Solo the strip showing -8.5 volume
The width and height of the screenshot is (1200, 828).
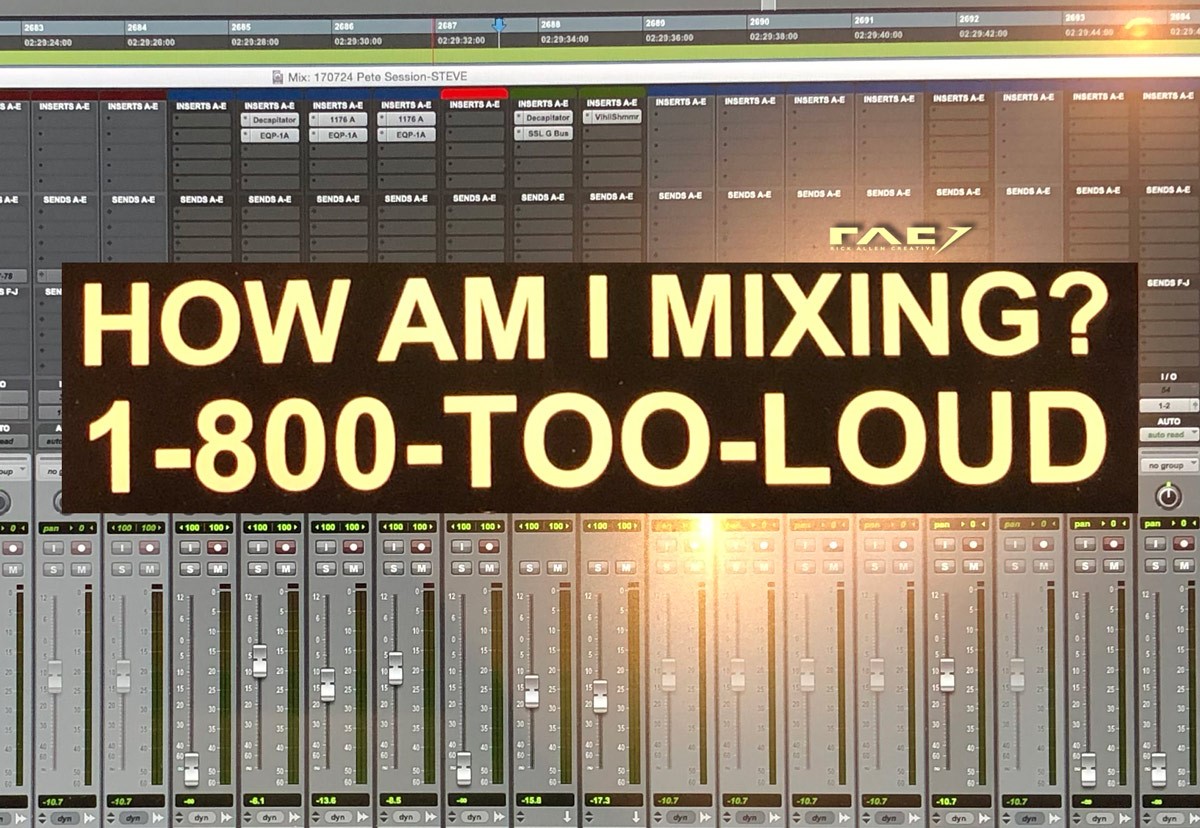point(394,568)
